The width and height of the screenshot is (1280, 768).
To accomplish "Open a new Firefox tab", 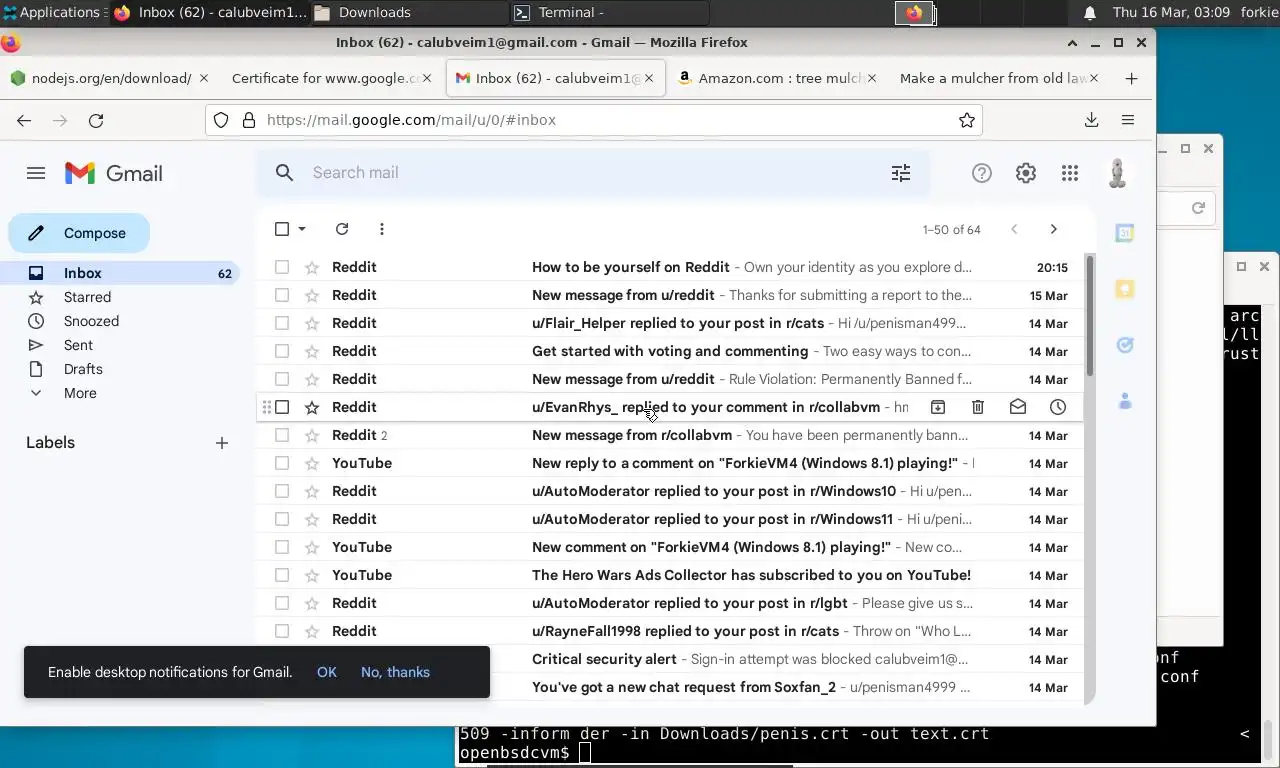I will point(1131,78).
